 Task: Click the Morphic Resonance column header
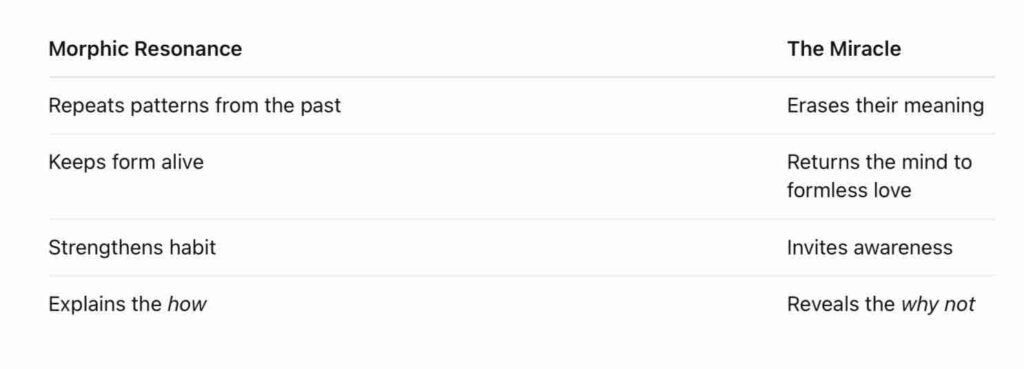pos(145,49)
